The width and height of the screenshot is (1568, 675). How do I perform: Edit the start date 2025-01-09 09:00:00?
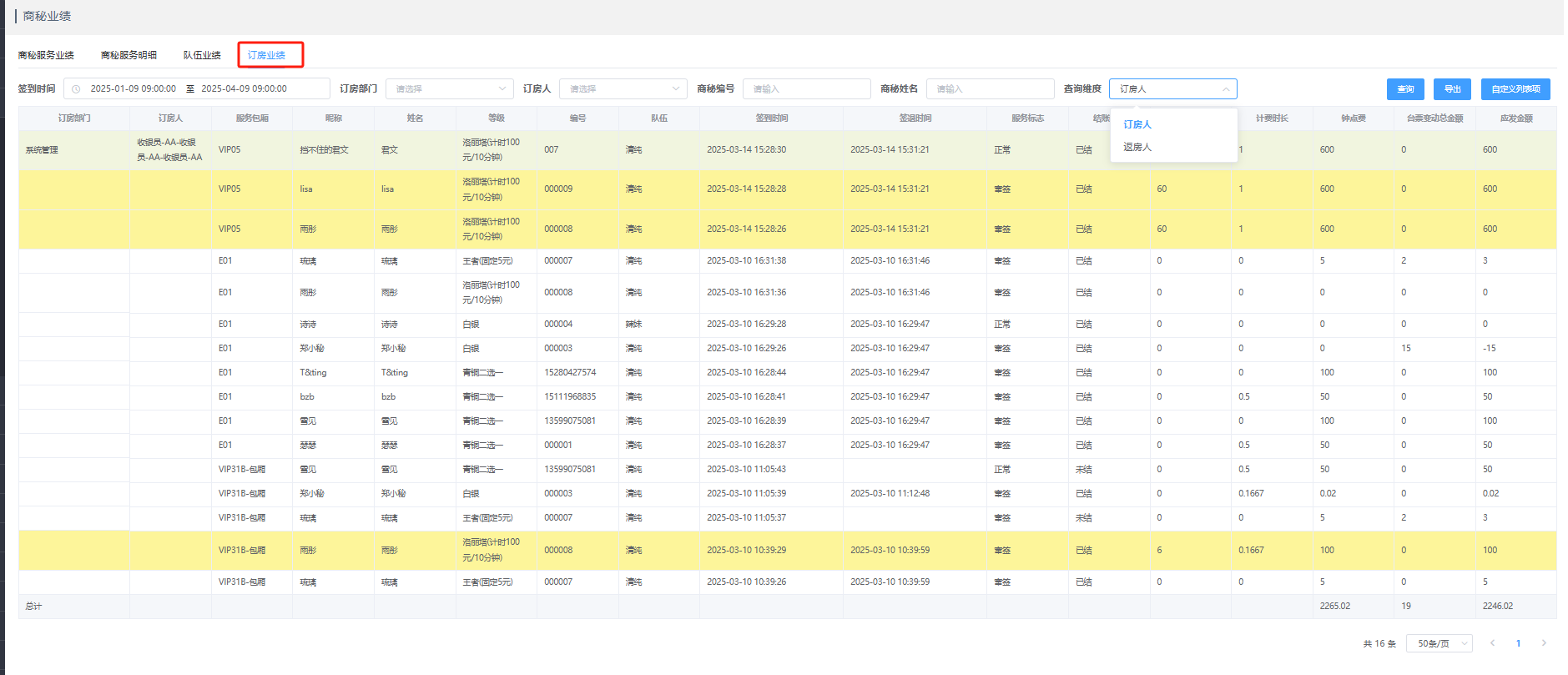pyautogui.click(x=133, y=88)
